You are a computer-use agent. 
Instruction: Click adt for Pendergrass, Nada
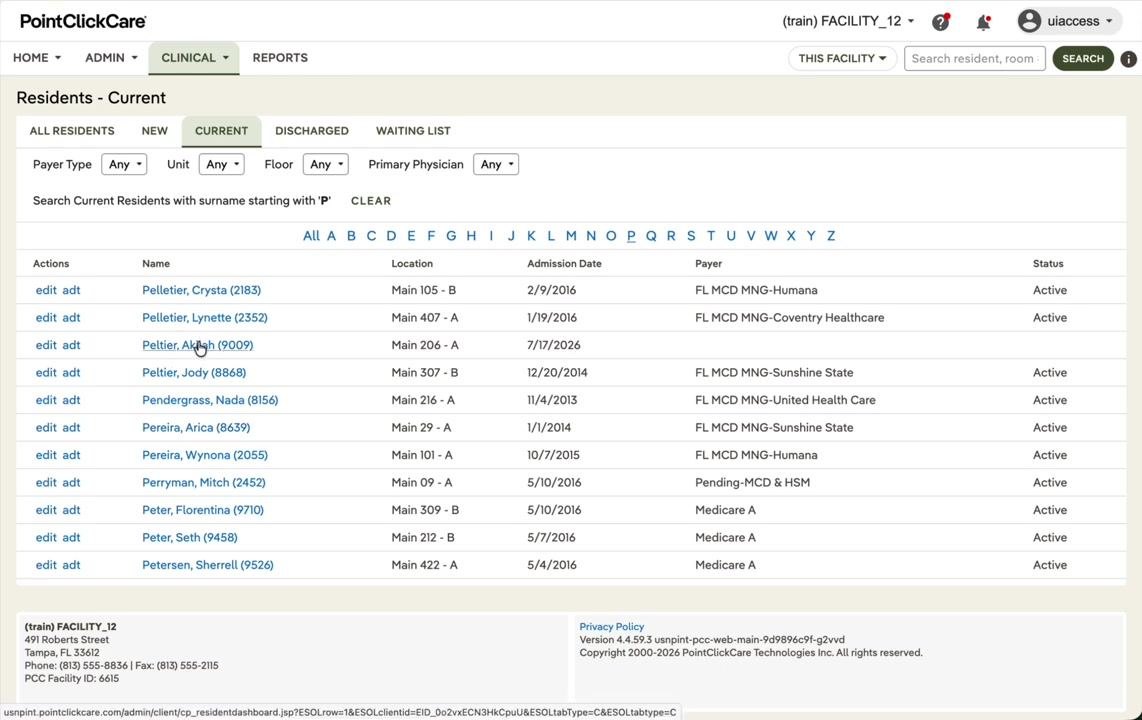[71, 400]
